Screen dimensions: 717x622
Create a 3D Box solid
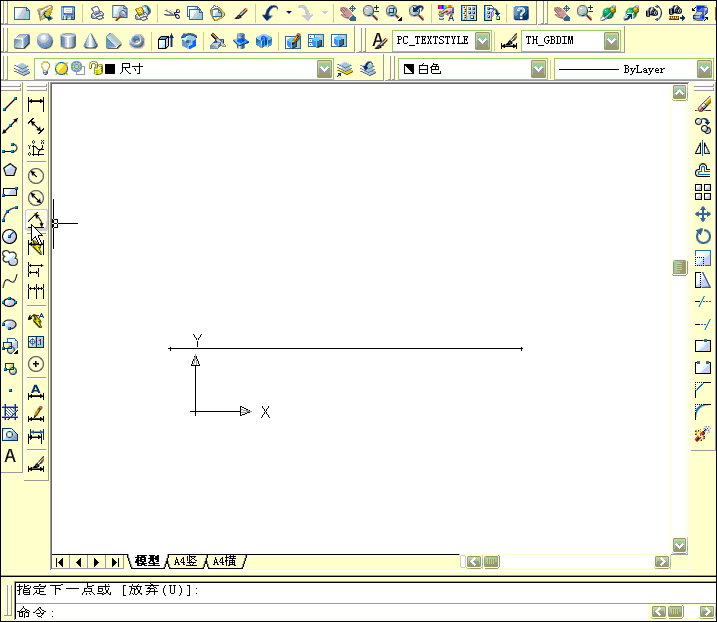tap(22, 41)
